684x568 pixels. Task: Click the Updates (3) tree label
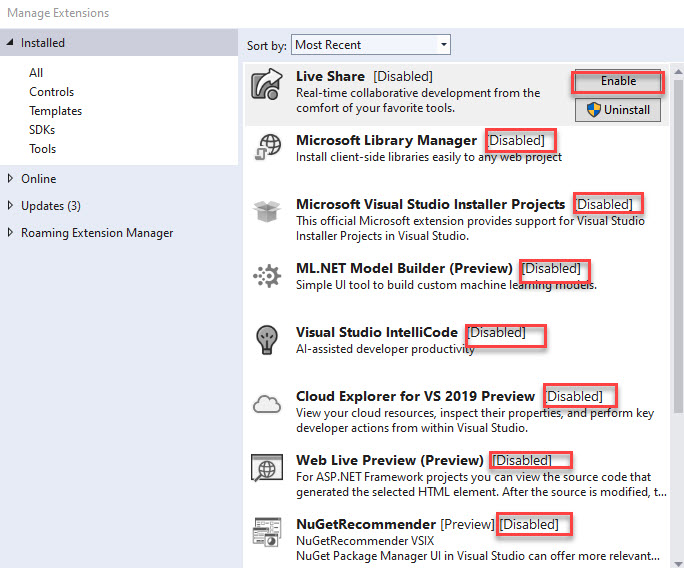[51, 206]
